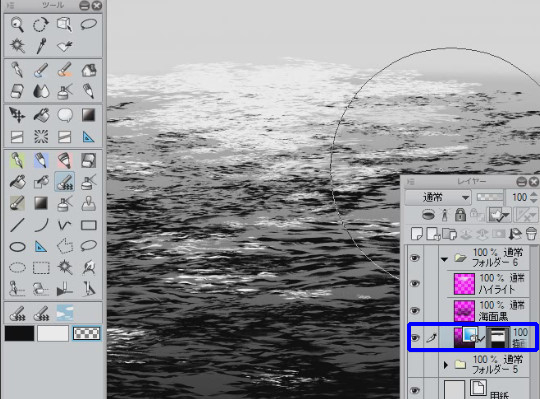The height and width of the screenshot is (399, 540).
Task: Collapse the フォルダー 6 folder
Action: pos(444,259)
